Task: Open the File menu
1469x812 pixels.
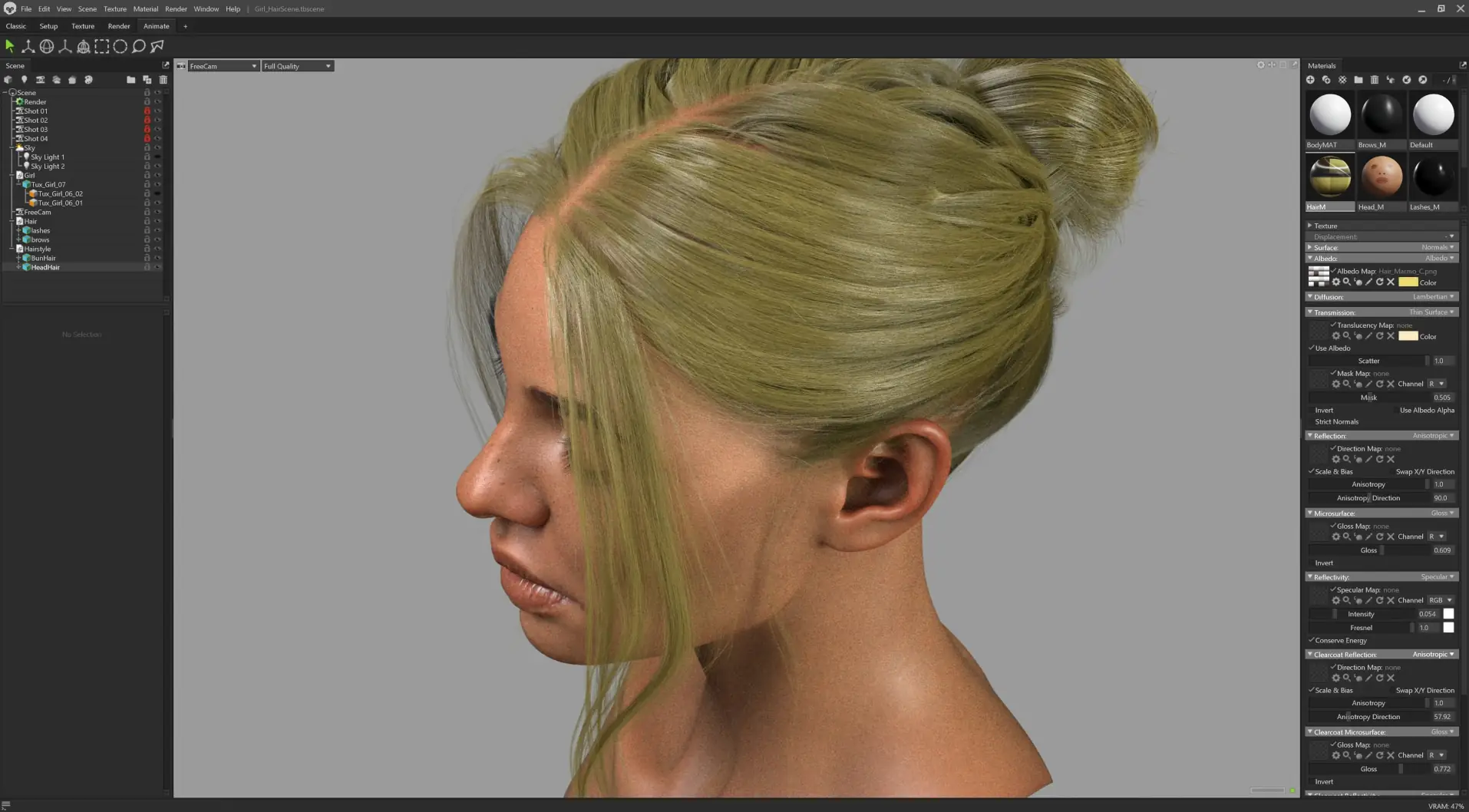Action: click(26, 9)
